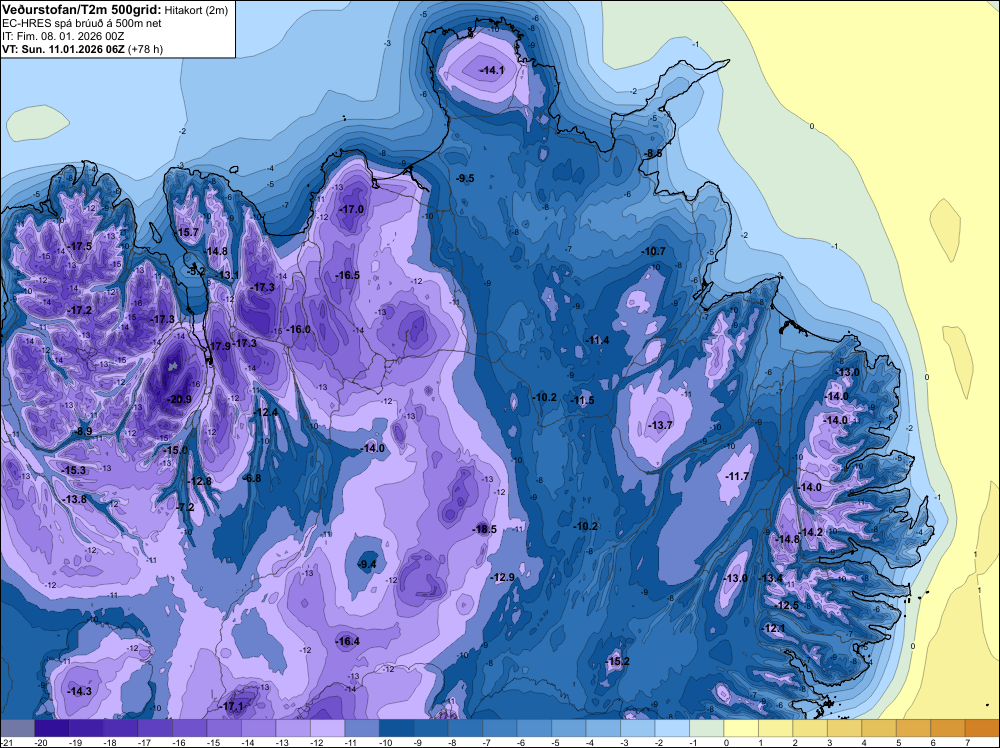Click the '(+78 h)' forecast offset text

click(x=146, y=48)
